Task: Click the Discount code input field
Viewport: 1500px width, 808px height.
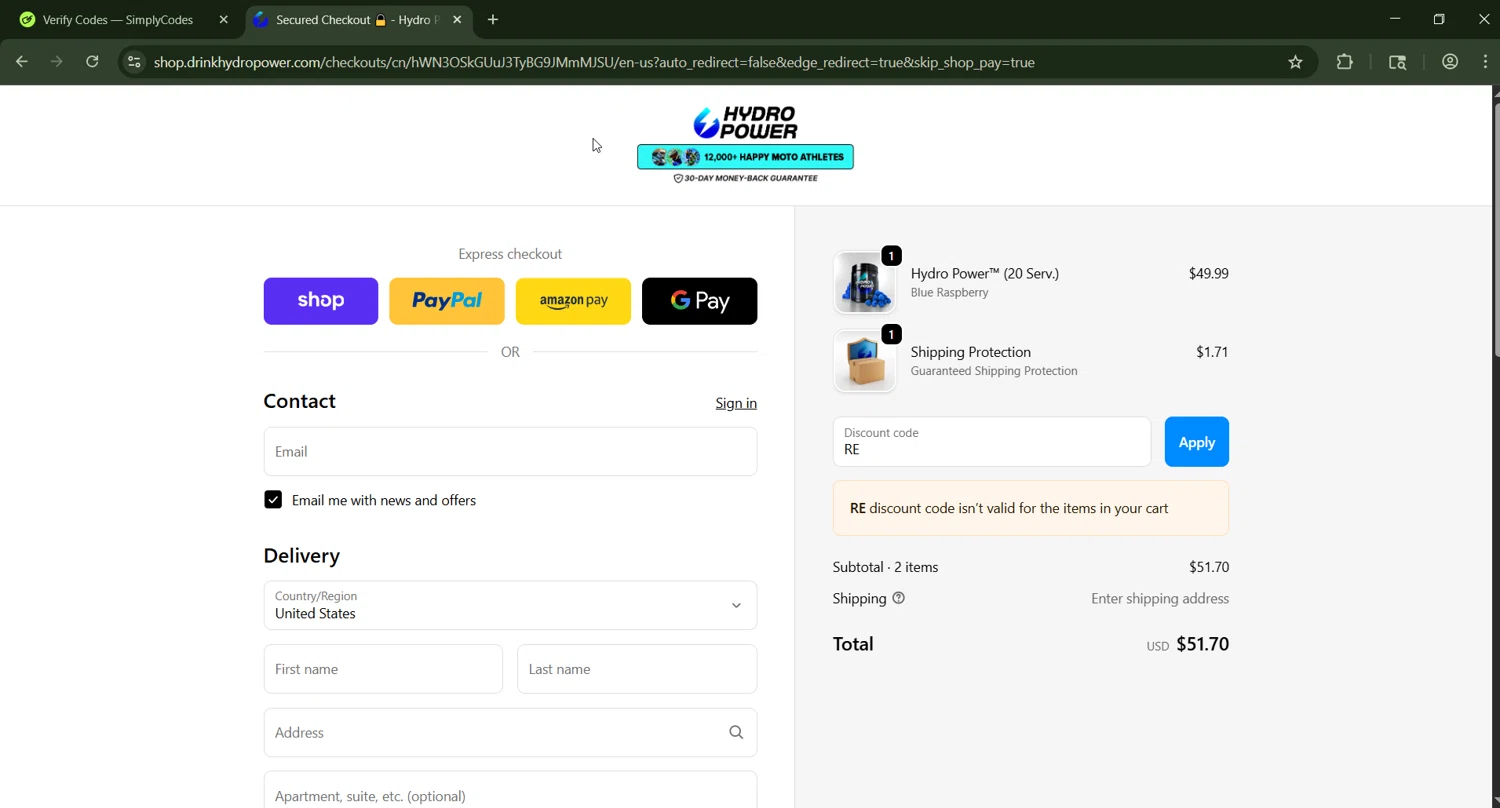Action: coord(992,442)
